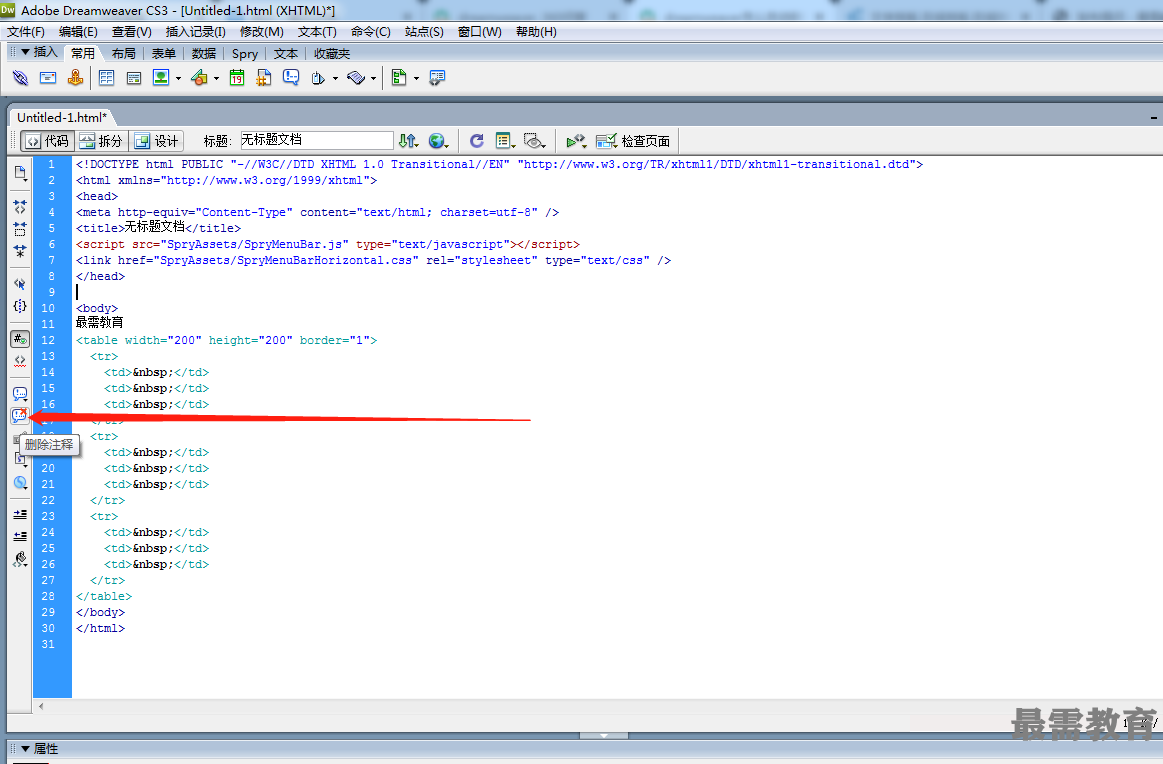Image resolution: width=1163 pixels, height=764 pixels.
Task: Switch to the Forms insert tab
Action: pos(164,53)
